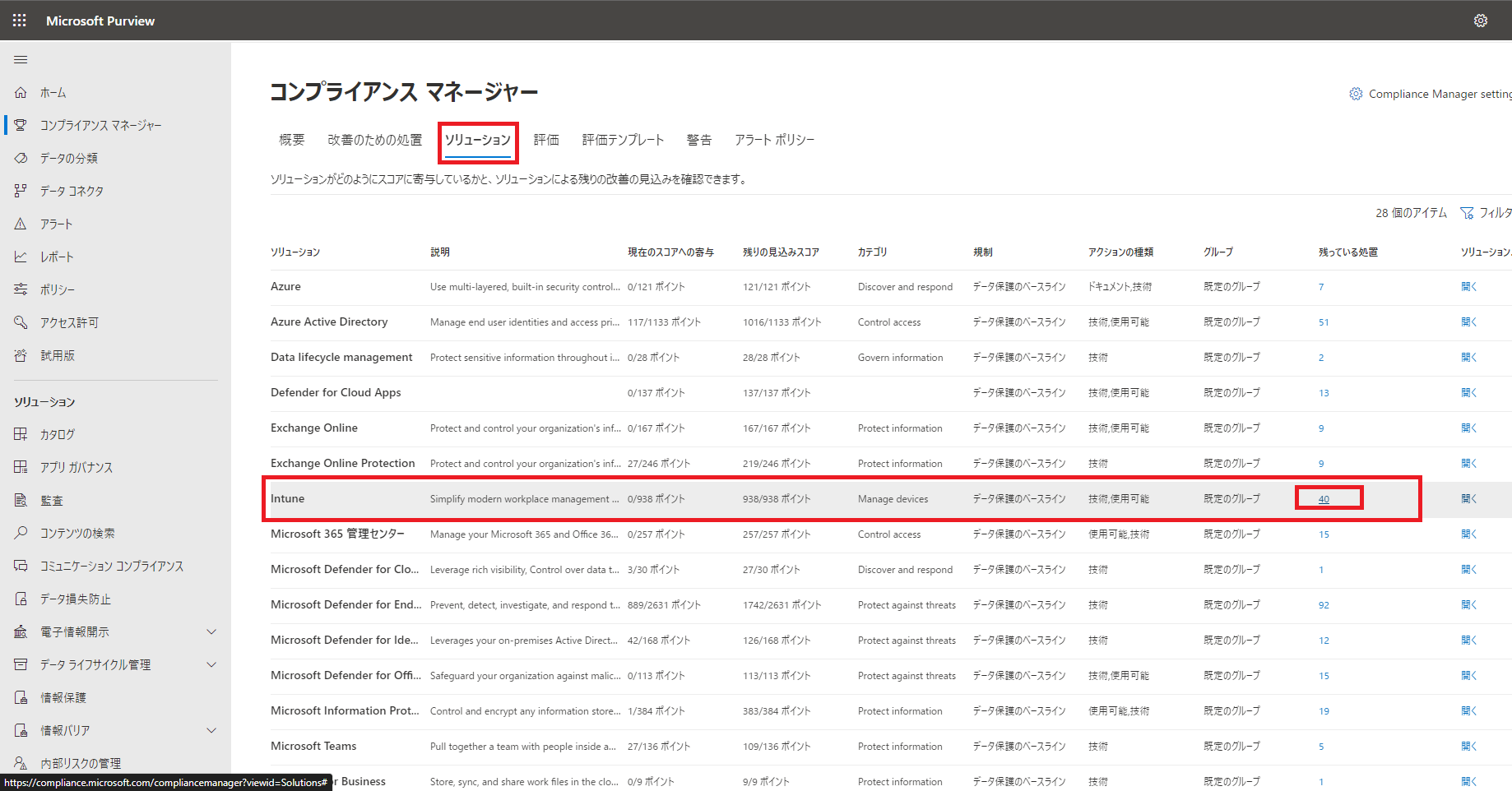Click the Microsoft Teams solution name
Viewport: 1512px width, 791px height.
pyautogui.click(x=313, y=746)
